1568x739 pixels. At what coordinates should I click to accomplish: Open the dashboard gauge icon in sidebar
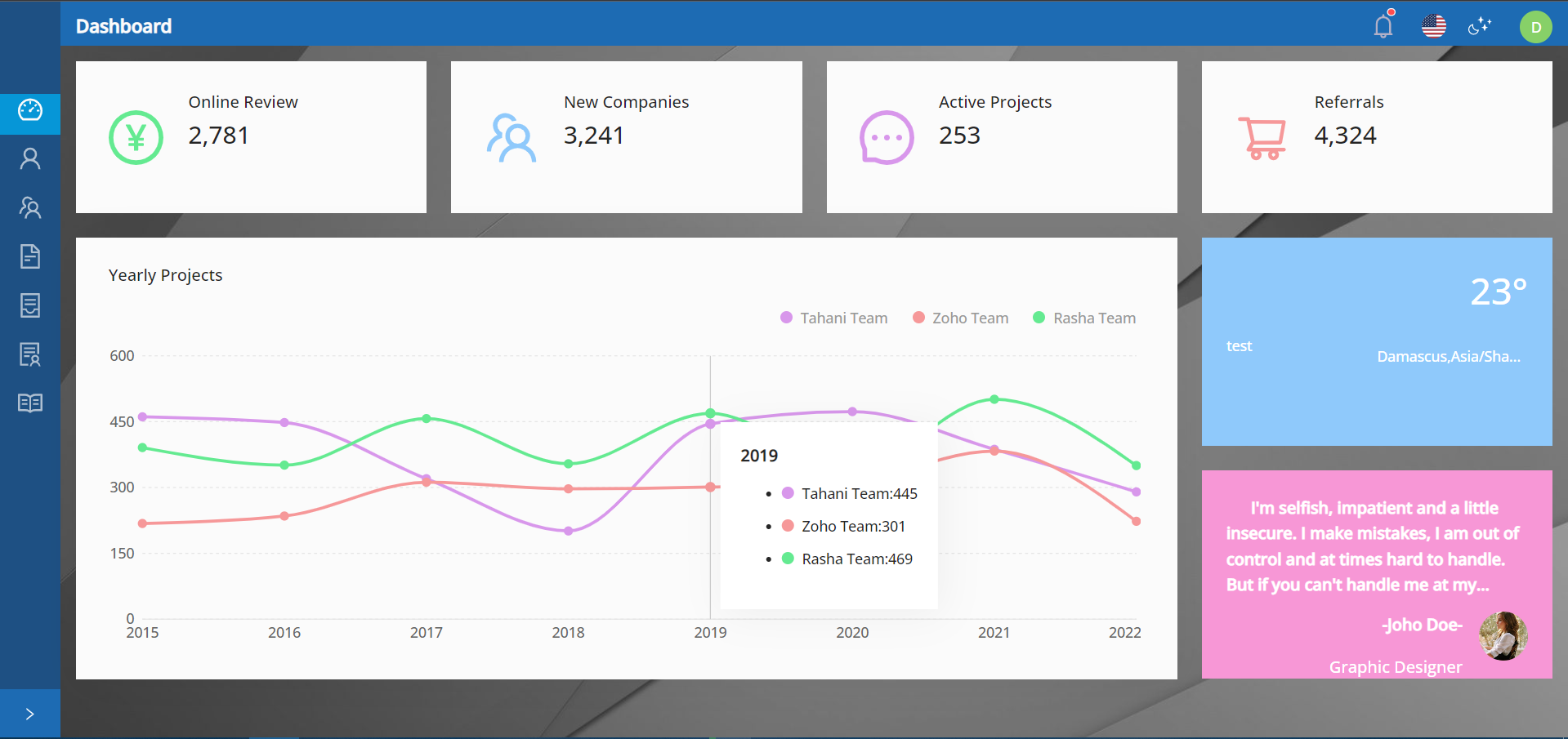point(30,110)
